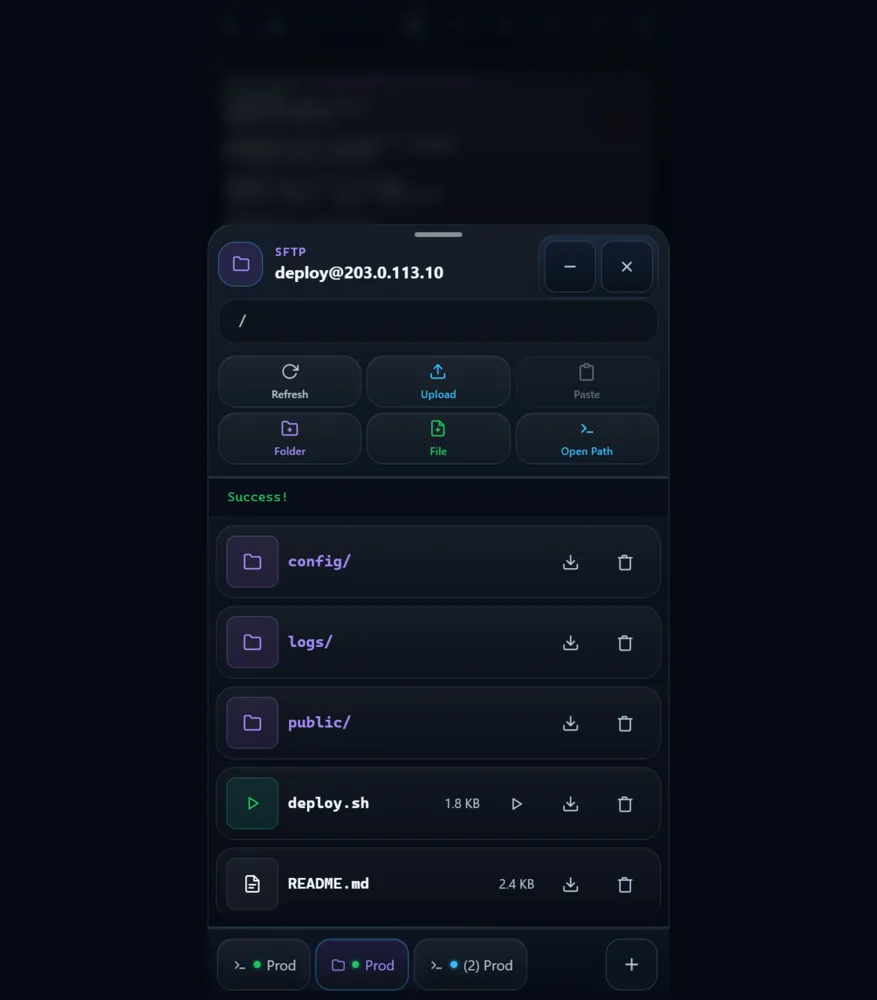The height and width of the screenshot is (1000, 877).
Task: Create a new Folder
Action: pos(290,438)
